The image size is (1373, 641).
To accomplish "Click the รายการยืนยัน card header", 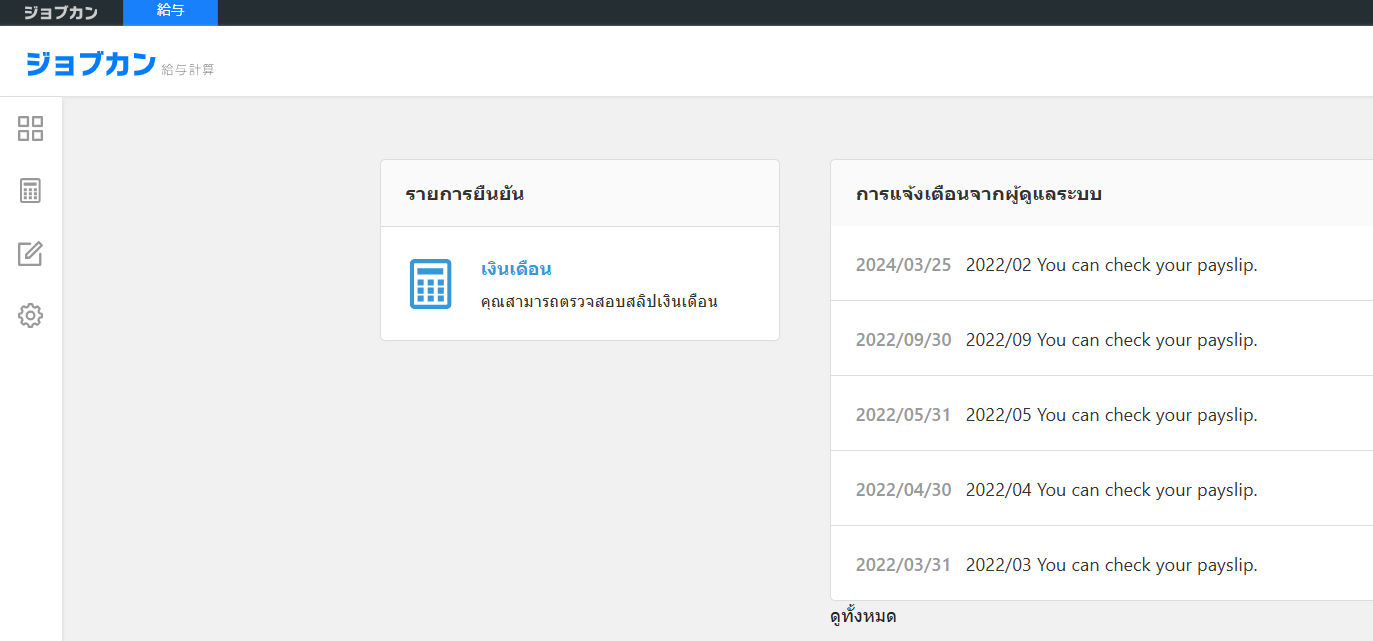I will [465, 194].
